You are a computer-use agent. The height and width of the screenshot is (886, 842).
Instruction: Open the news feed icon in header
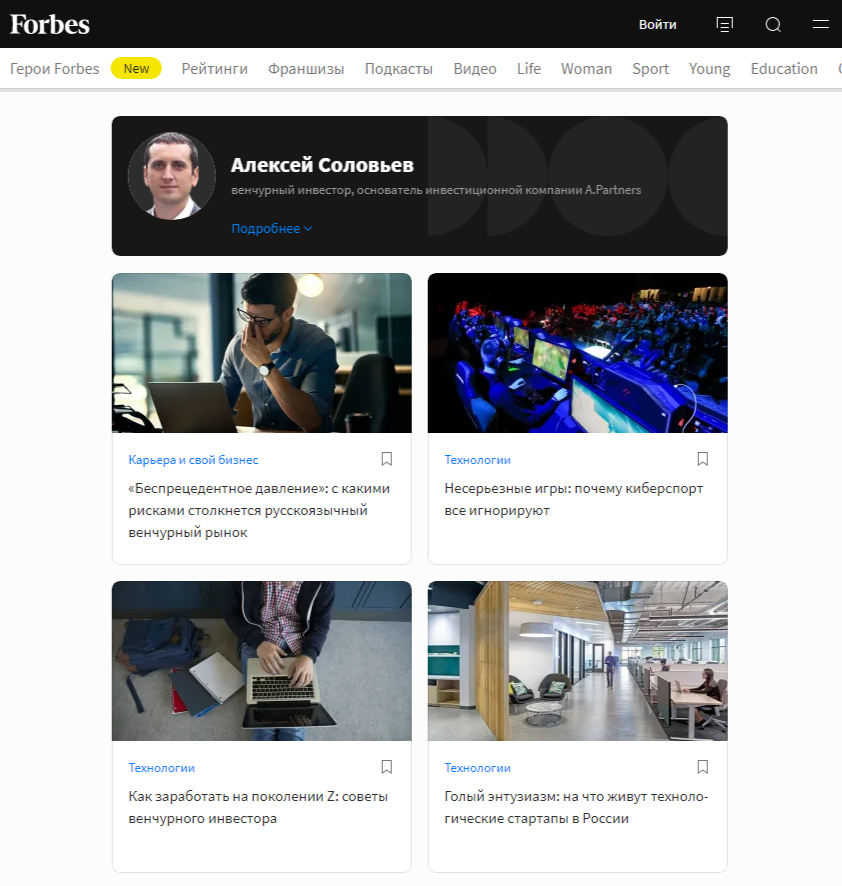click(724, 24)
